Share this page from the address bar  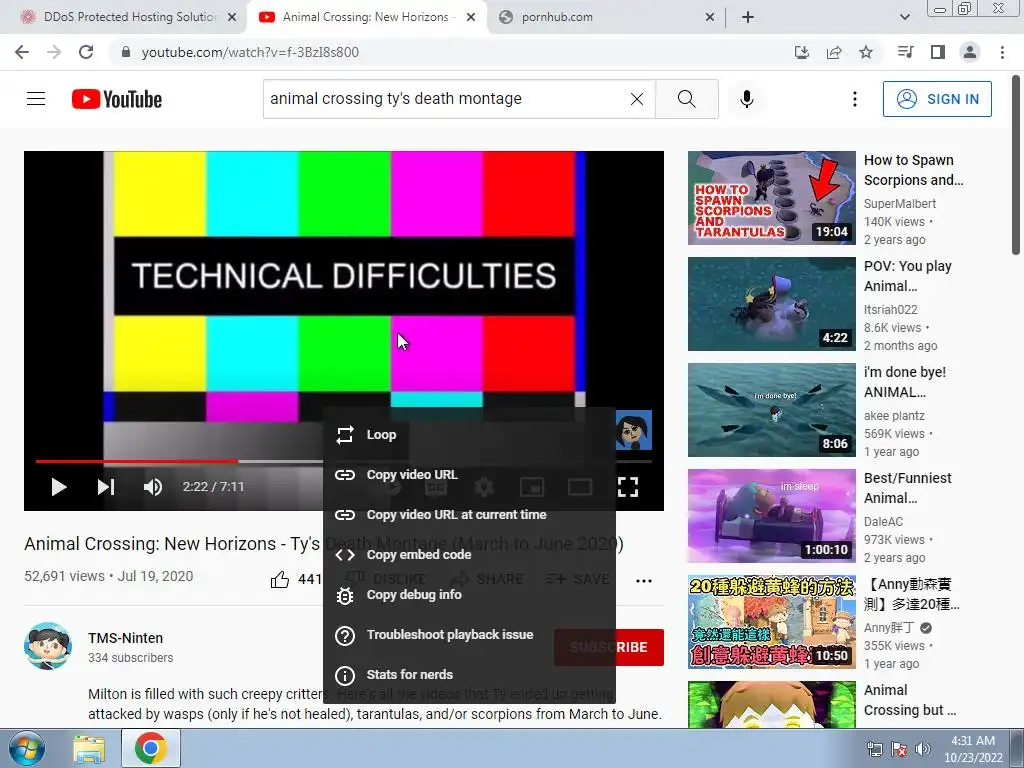click(x=834, y=52)
